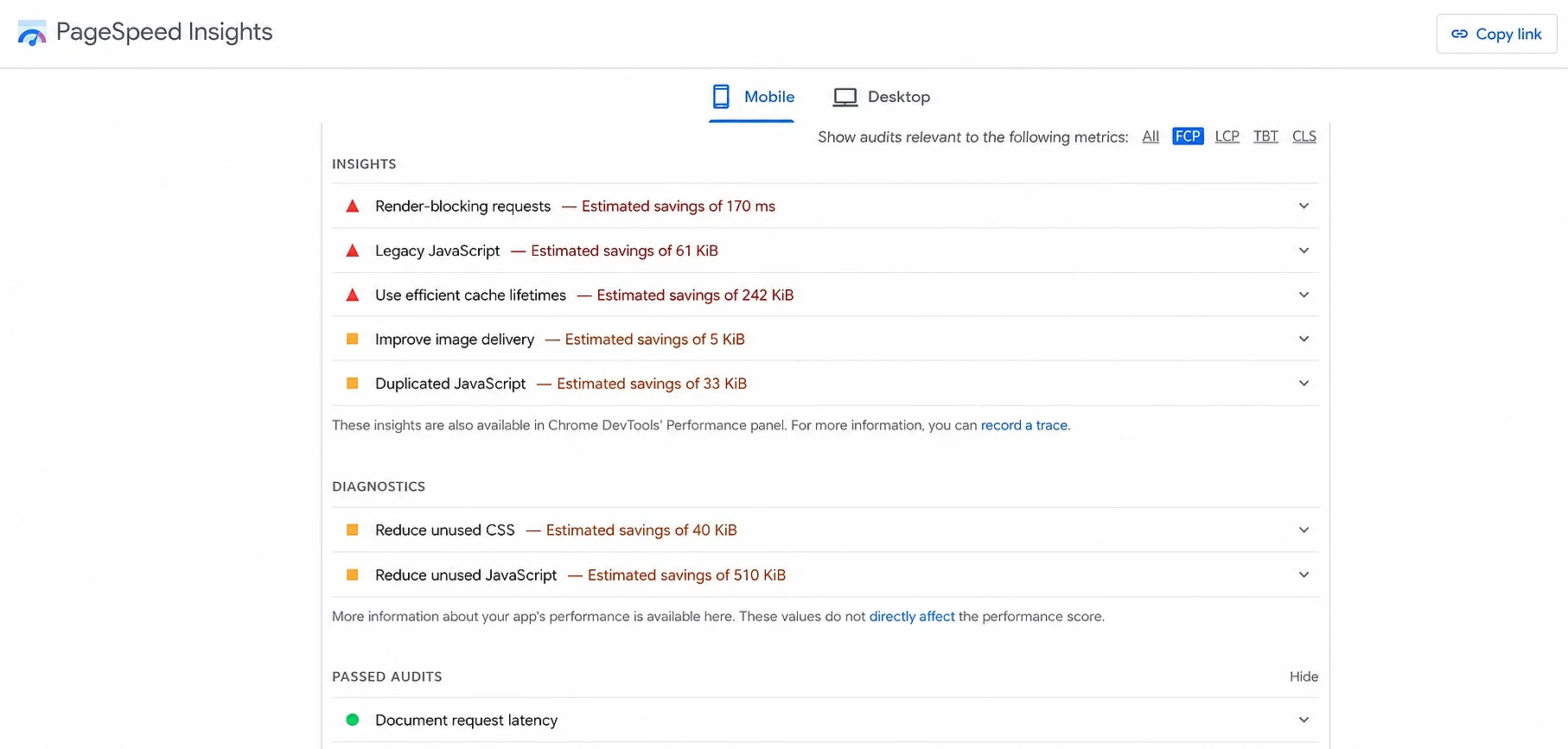Click green circle beside Document request latency
This screenshot has height=749, width=1568.
pos(353,720)
